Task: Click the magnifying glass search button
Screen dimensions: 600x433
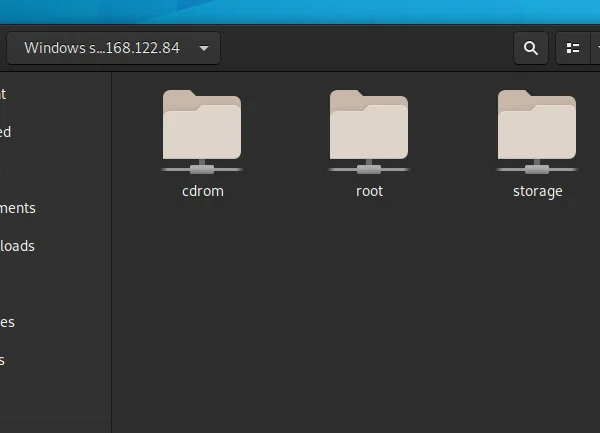Action: pos(531,48)
